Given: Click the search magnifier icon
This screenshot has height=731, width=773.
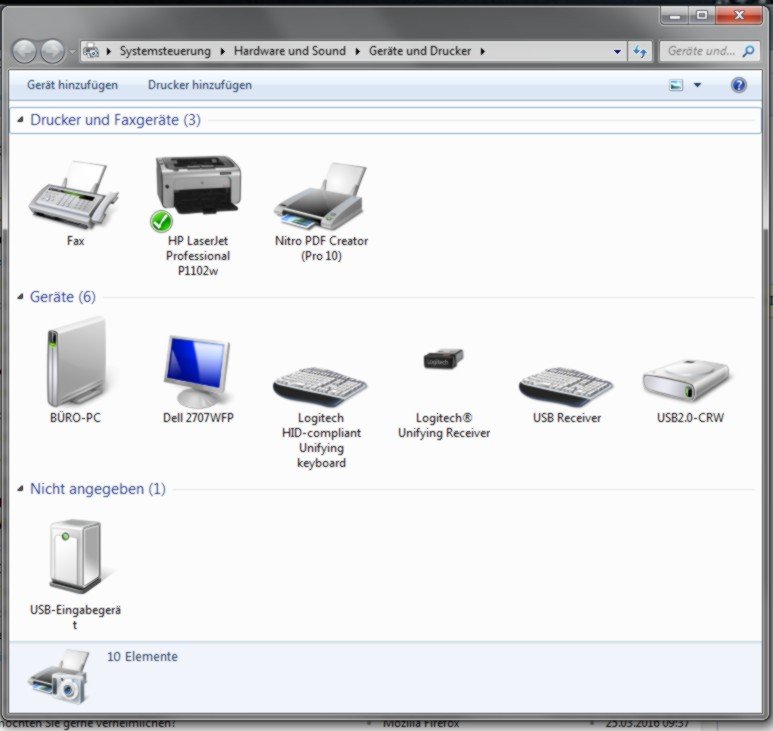Looking at the screenshot, I should point(748,51).
